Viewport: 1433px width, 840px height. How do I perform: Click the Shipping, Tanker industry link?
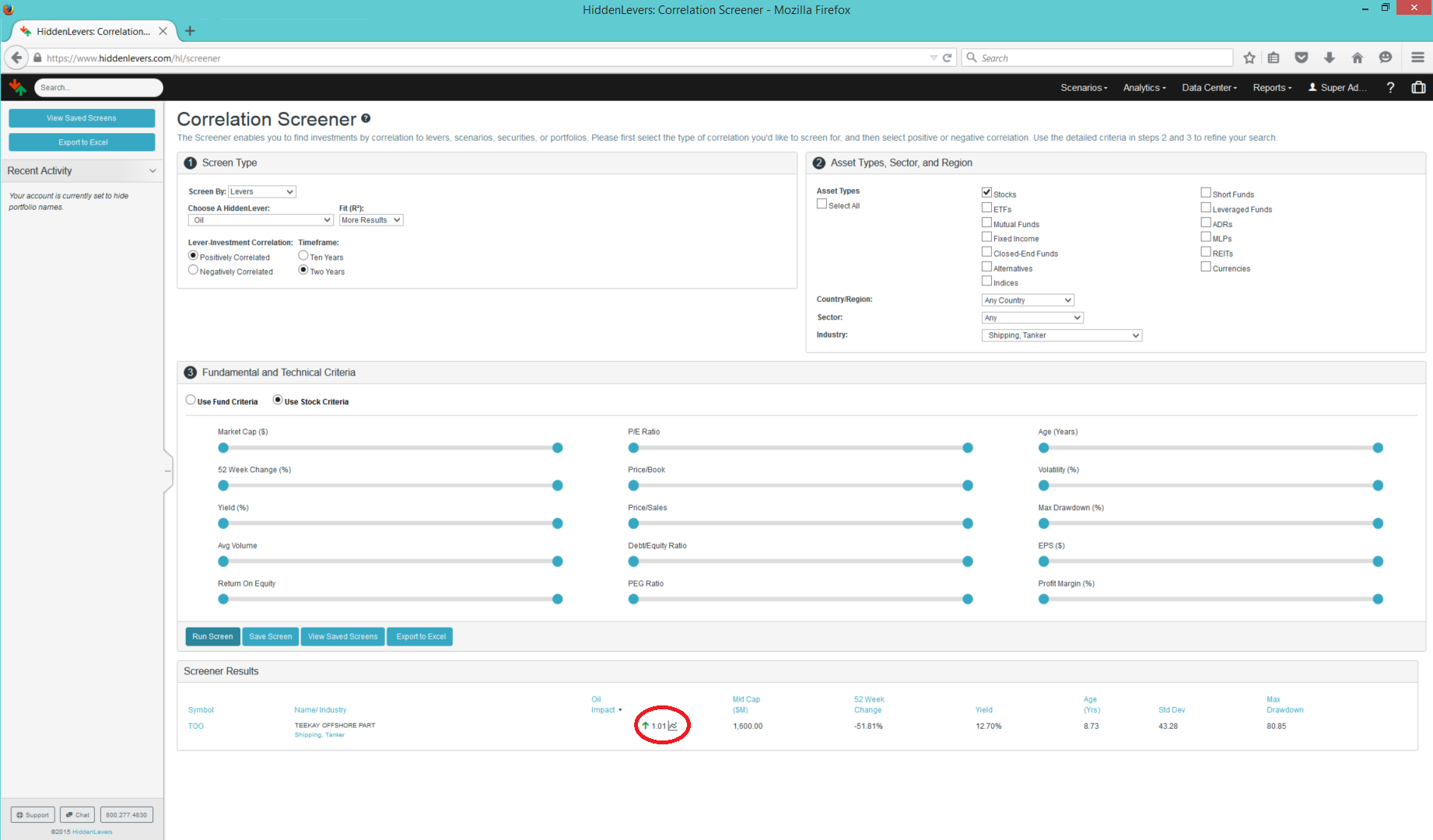coord(319,735)
